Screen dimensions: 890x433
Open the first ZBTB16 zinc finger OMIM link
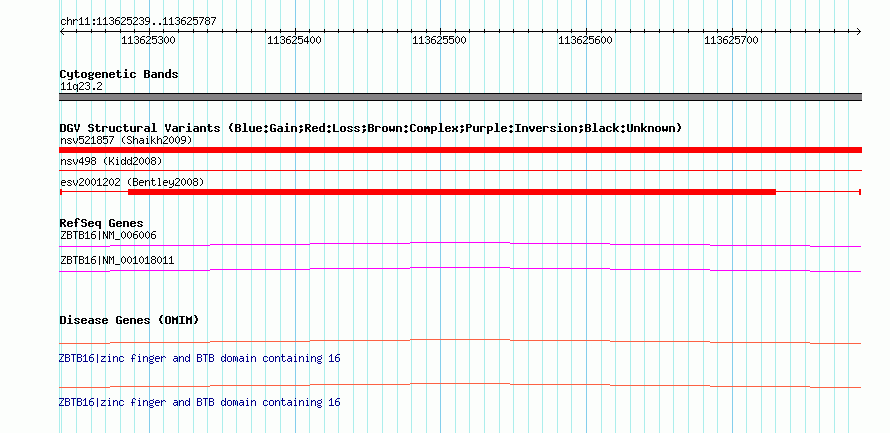(199, 359)
